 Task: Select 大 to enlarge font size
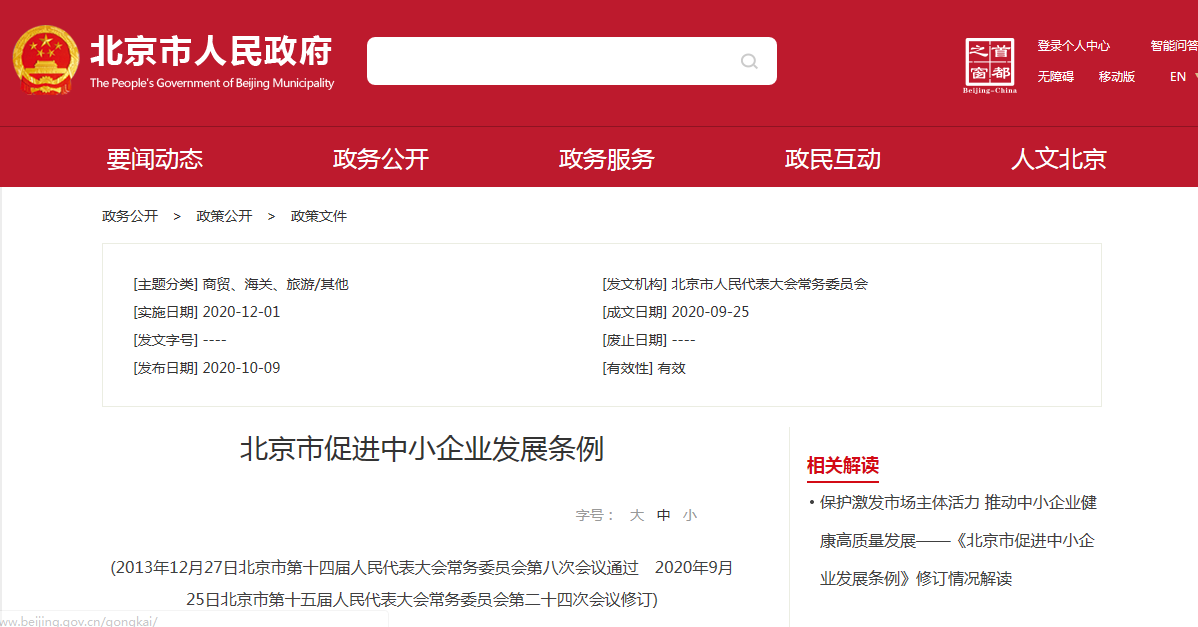(x=636, y=514)
